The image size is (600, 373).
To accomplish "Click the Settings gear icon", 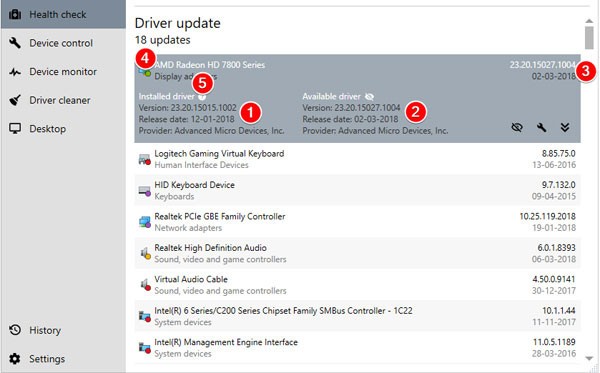I will (15, 358).
